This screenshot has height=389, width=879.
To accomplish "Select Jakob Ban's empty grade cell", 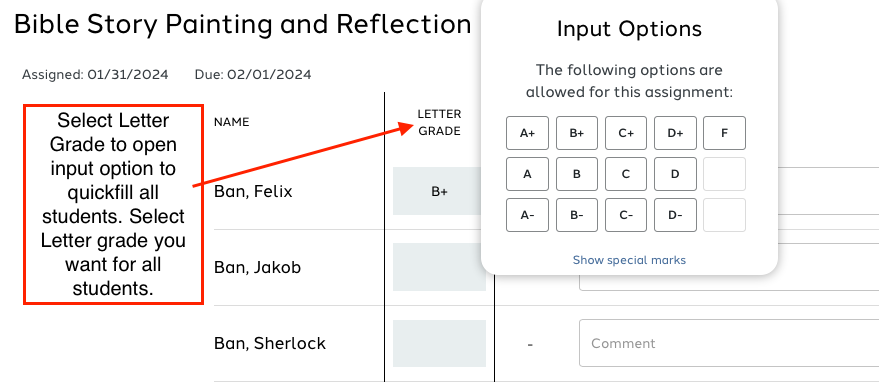I will pyautogui.click(x=439, y=267).
